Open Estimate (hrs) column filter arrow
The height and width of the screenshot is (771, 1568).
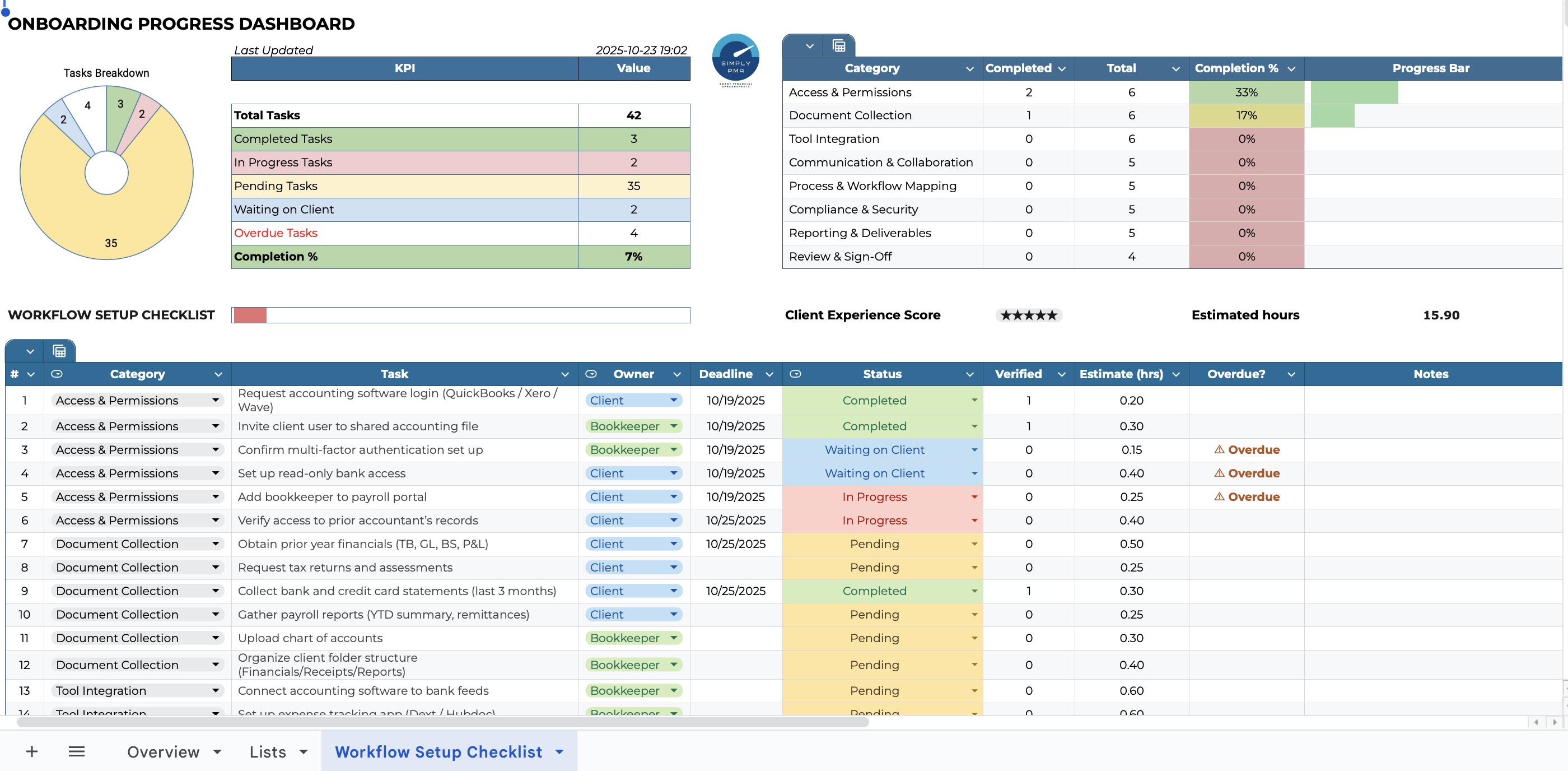pos(1176,374)
